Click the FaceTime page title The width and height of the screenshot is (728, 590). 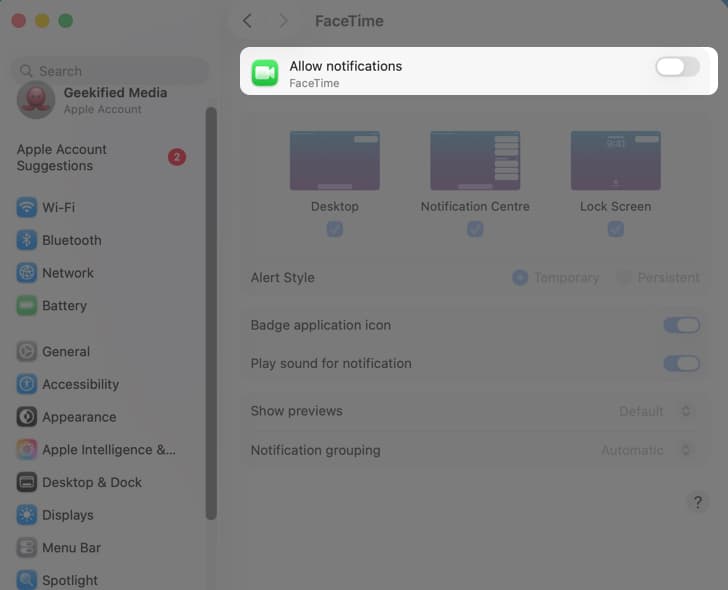pyautogui.click(x=349, y=21)
